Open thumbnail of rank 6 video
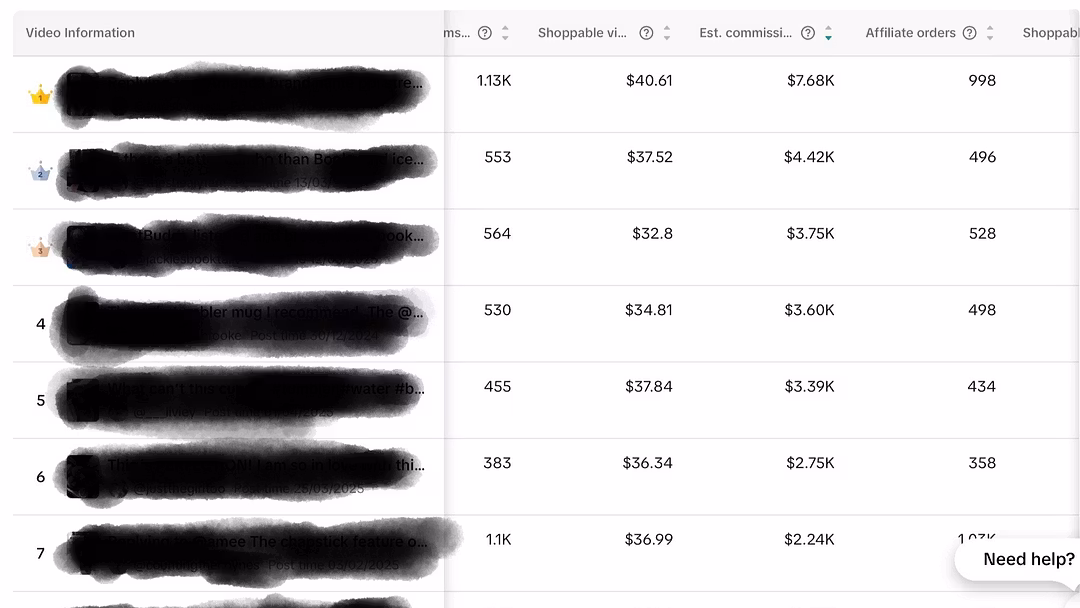Viewport: 1080px width, 608px height. 83,476
